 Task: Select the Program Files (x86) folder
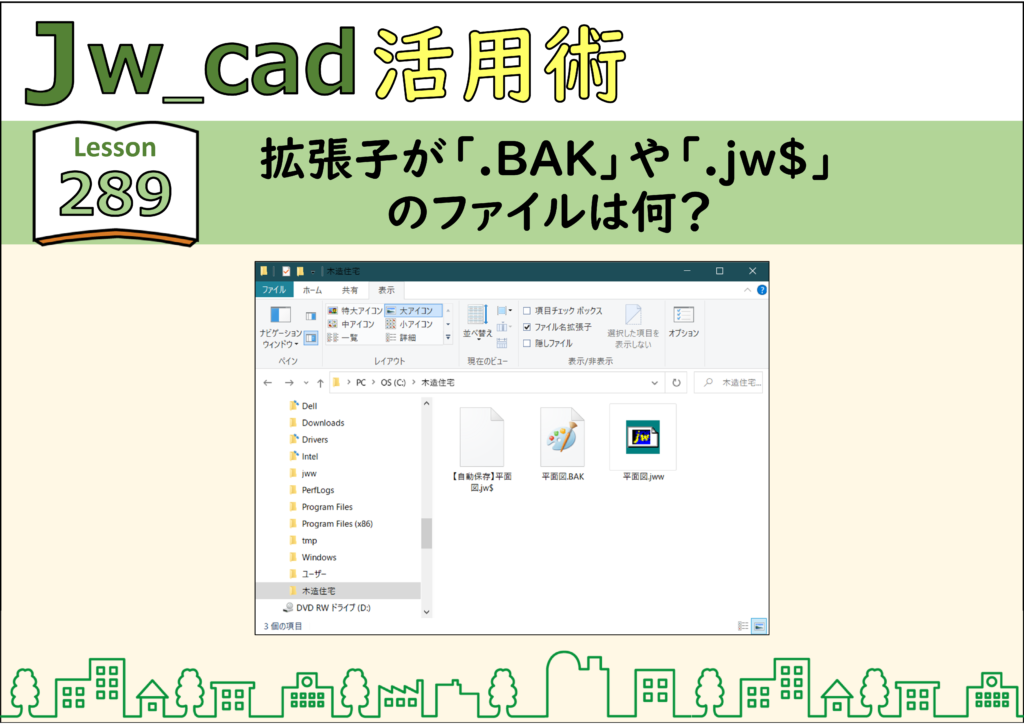(337, 524)
